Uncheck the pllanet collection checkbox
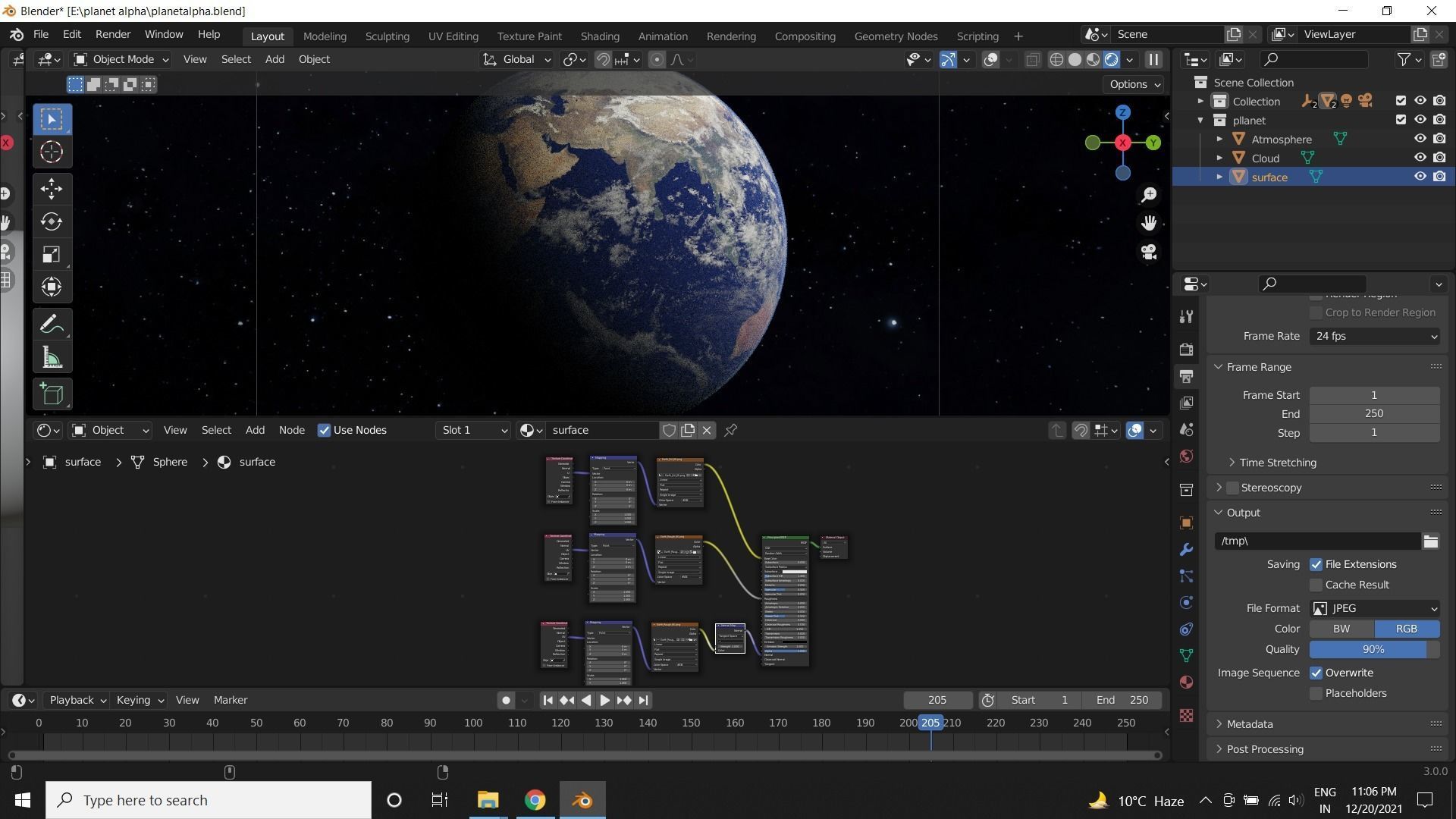1456x819 pixels. [x=1401, y=120]
